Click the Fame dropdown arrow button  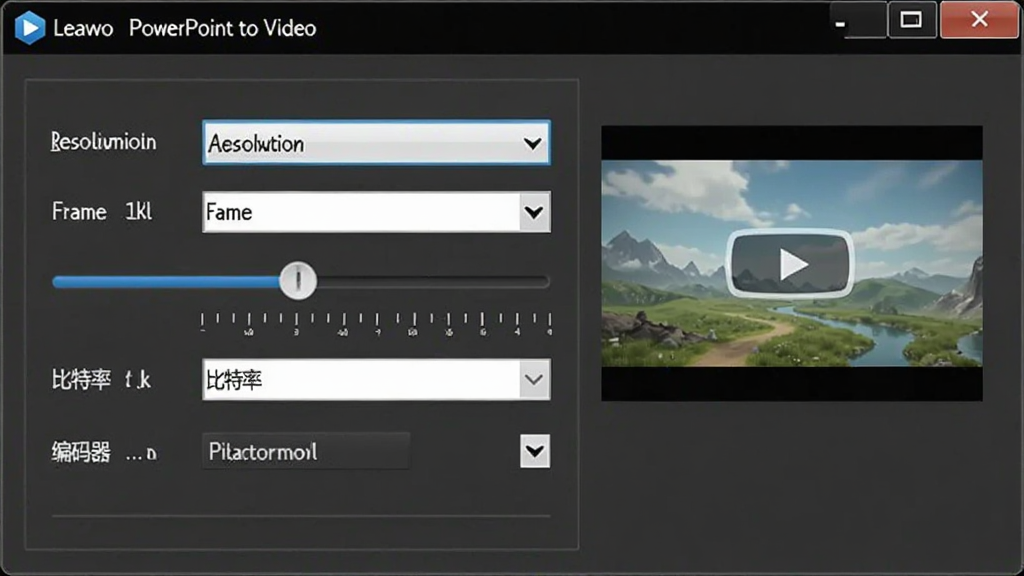pos(534,212)
